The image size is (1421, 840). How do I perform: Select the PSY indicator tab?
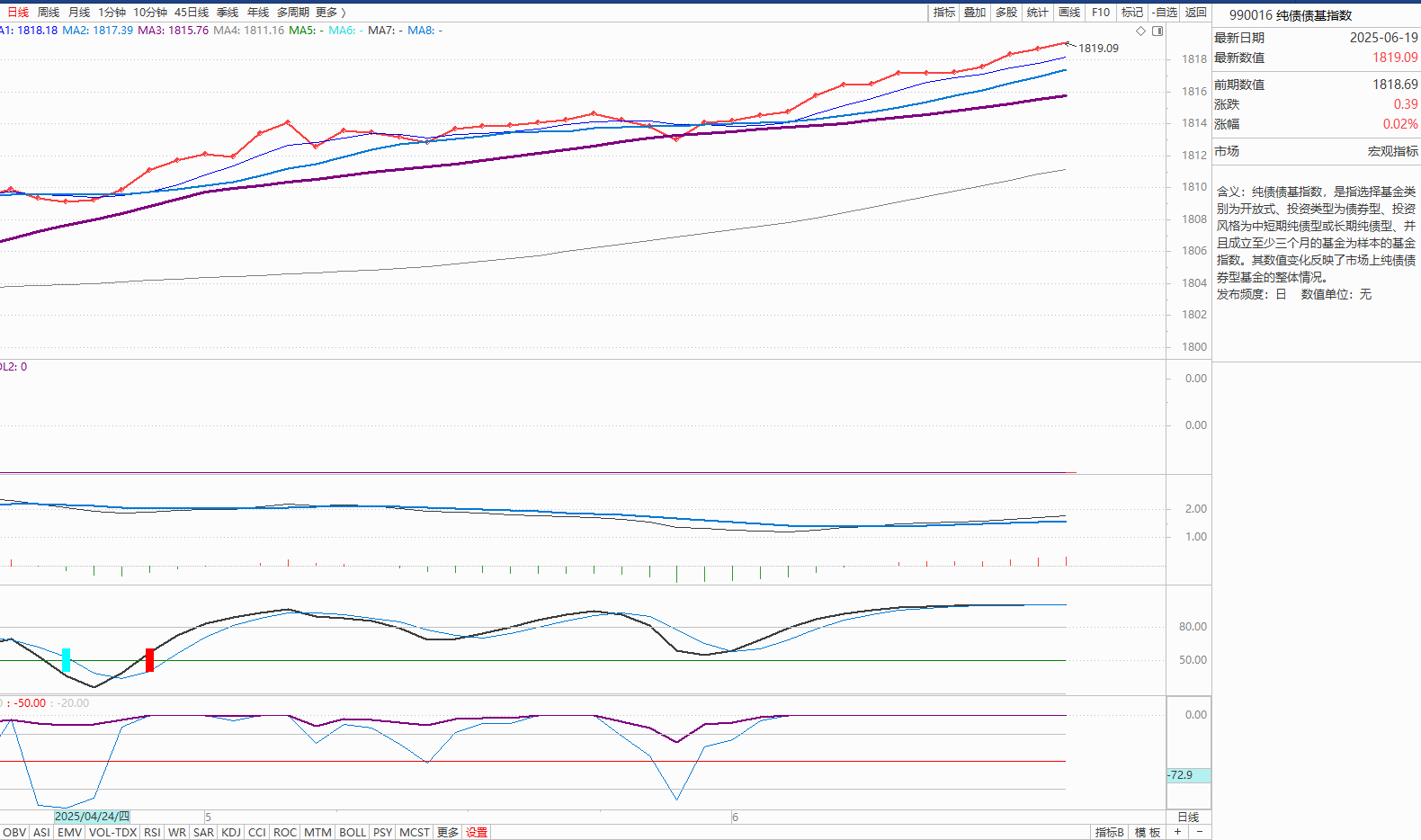tap(383, 833)
